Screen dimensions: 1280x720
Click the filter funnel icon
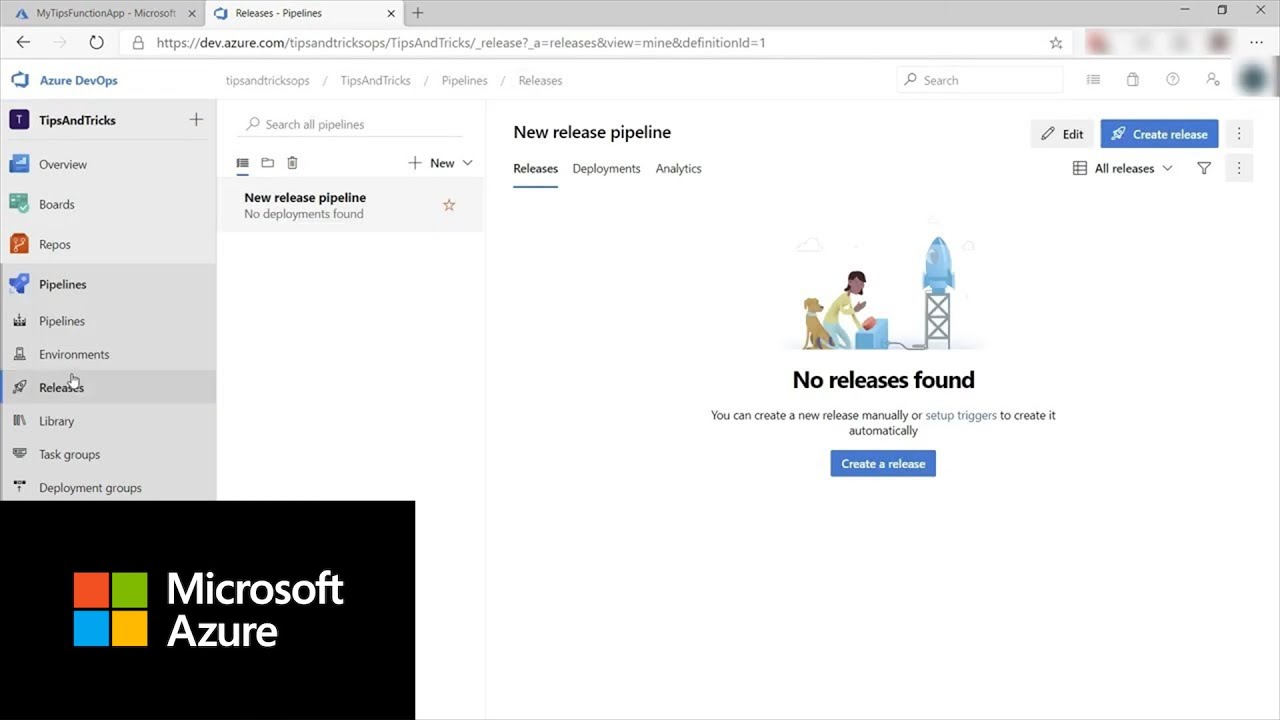point(1204,169)
